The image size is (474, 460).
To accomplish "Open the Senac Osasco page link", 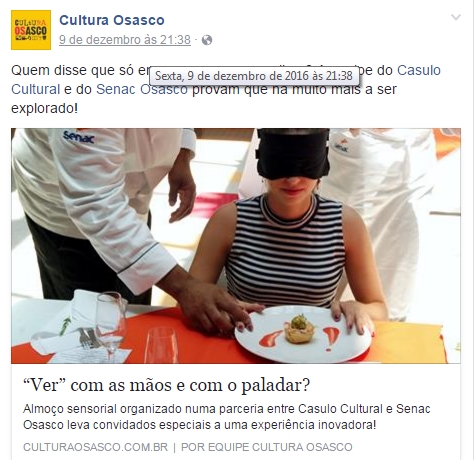I will pyautogui.click(x=142, y=89).
